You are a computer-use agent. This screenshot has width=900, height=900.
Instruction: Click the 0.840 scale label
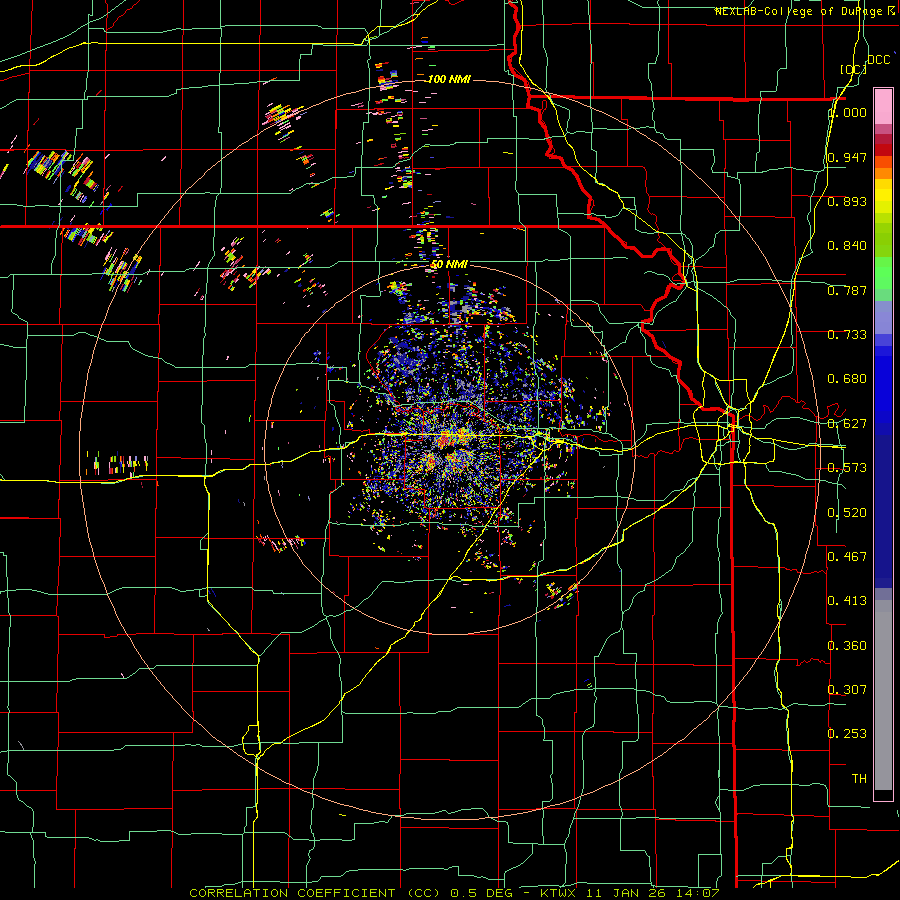[847, 246]
